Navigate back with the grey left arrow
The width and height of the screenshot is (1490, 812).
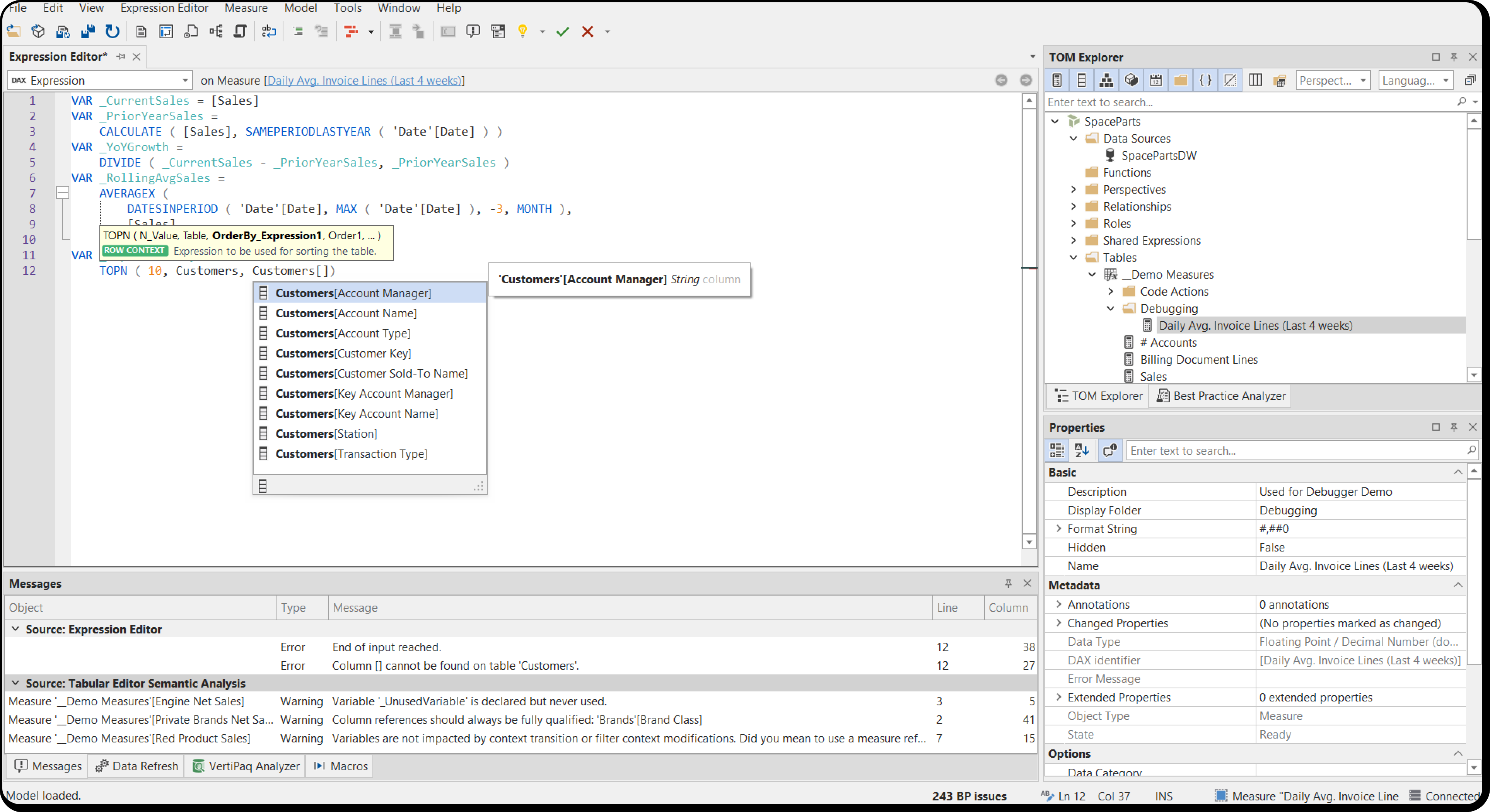pos(1001,80)
